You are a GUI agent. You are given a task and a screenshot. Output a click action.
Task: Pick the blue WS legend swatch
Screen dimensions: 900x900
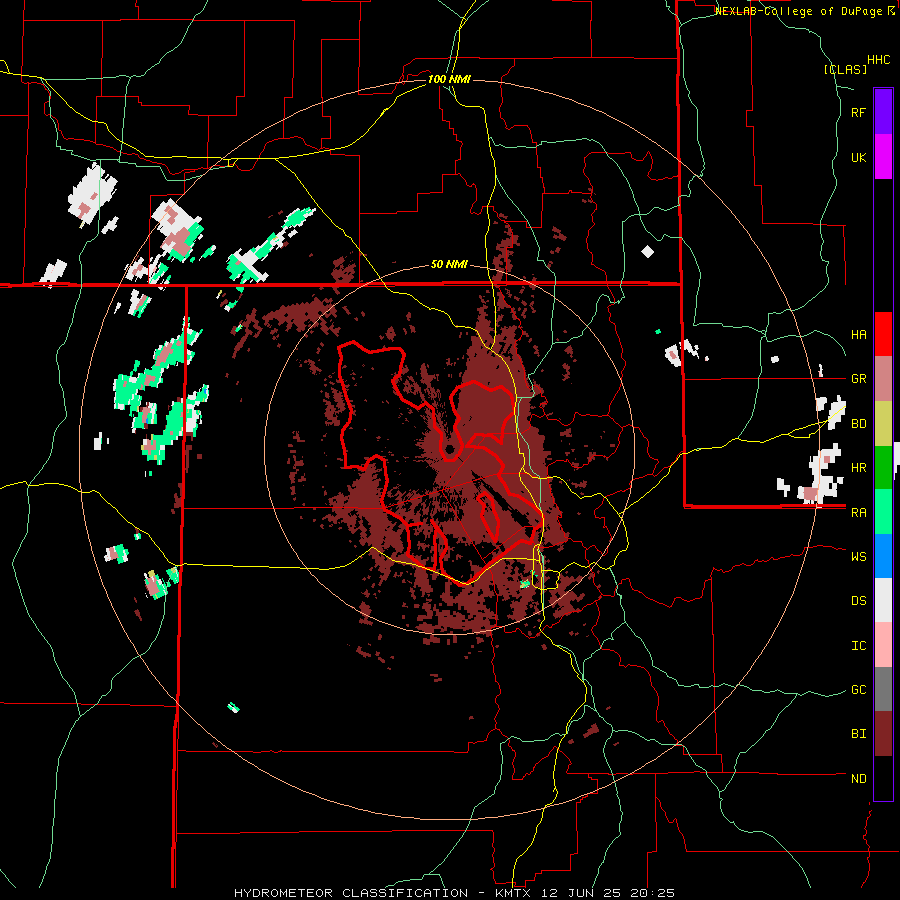(883, 556)
